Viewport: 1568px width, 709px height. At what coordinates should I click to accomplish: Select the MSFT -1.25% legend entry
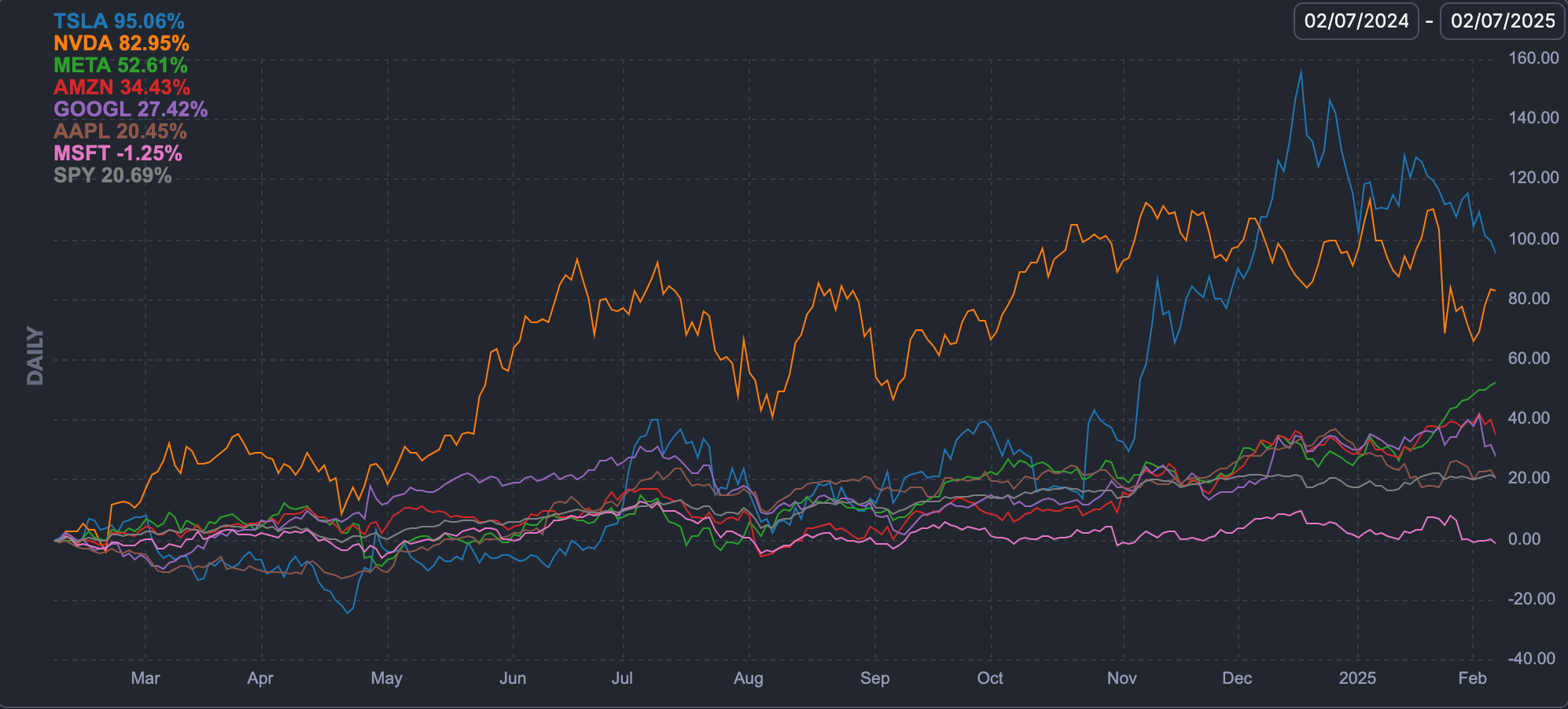pos(118,153)
